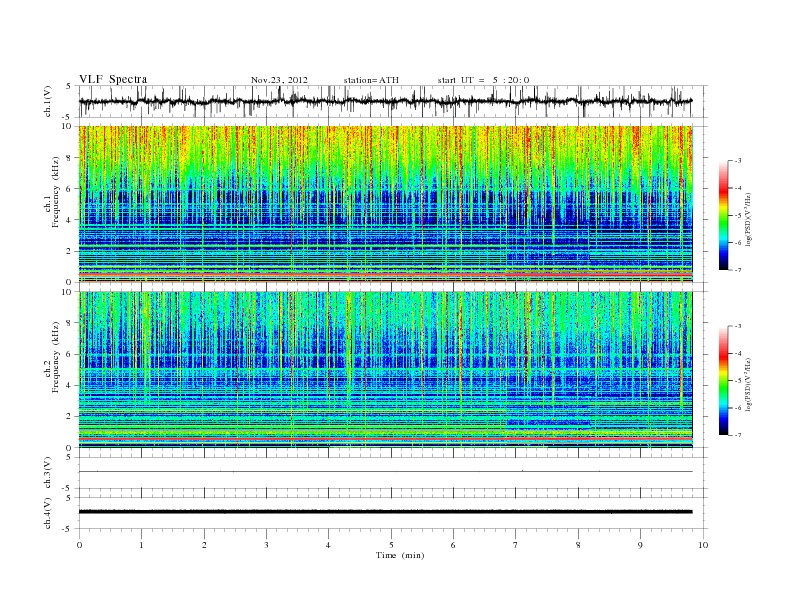Select the 'station=ATH' label

[371, 80]
